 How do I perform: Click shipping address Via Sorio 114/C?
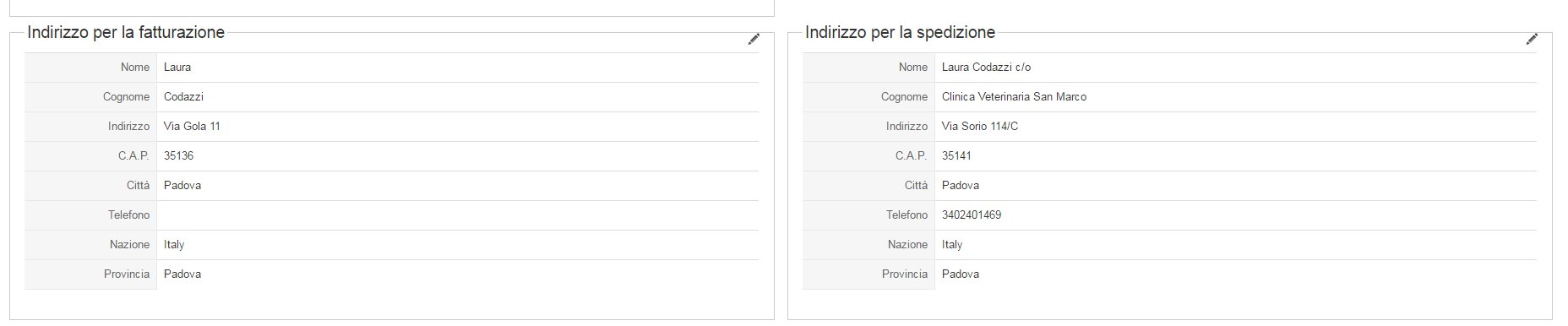coord(980,127)
